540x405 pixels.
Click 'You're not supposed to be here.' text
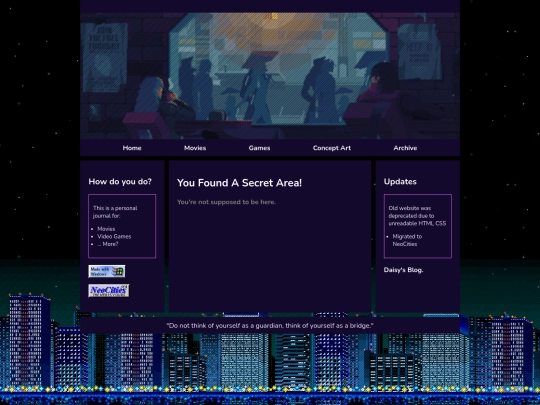click(226, 202)
